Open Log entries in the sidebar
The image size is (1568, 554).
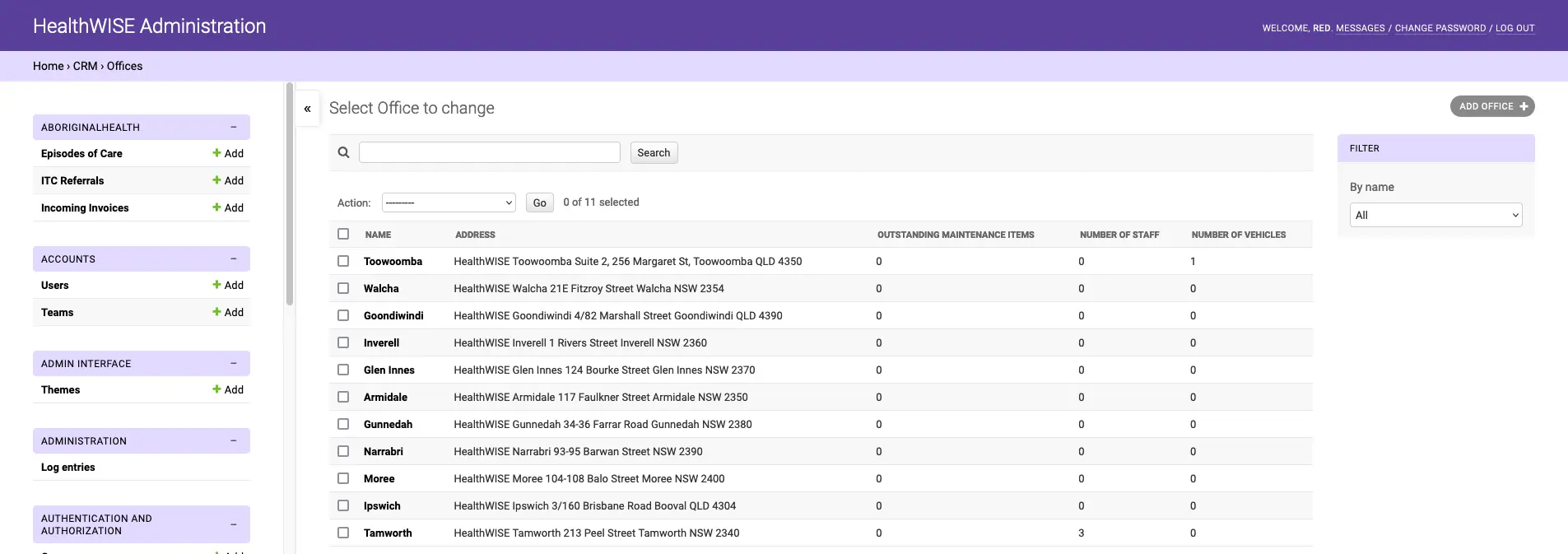click(68, 467)
